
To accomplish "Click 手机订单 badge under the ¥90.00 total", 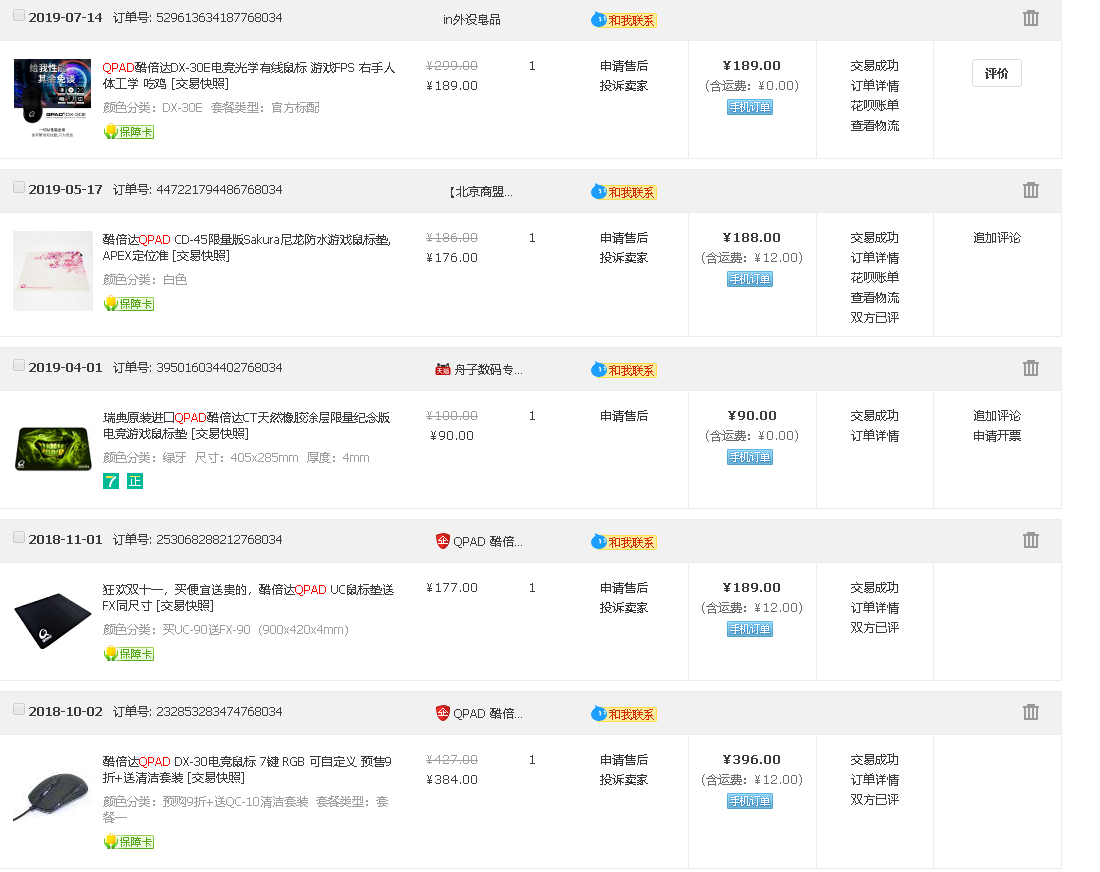I will 750,457.
